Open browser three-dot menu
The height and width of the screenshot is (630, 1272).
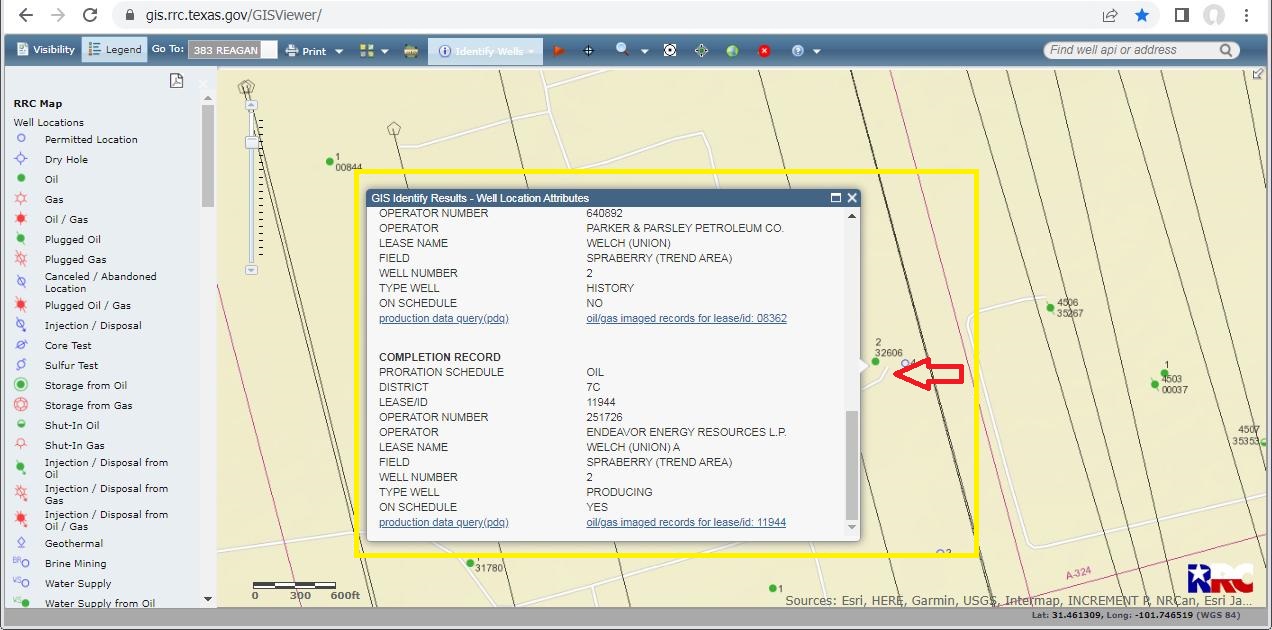tap(1247, 15)
